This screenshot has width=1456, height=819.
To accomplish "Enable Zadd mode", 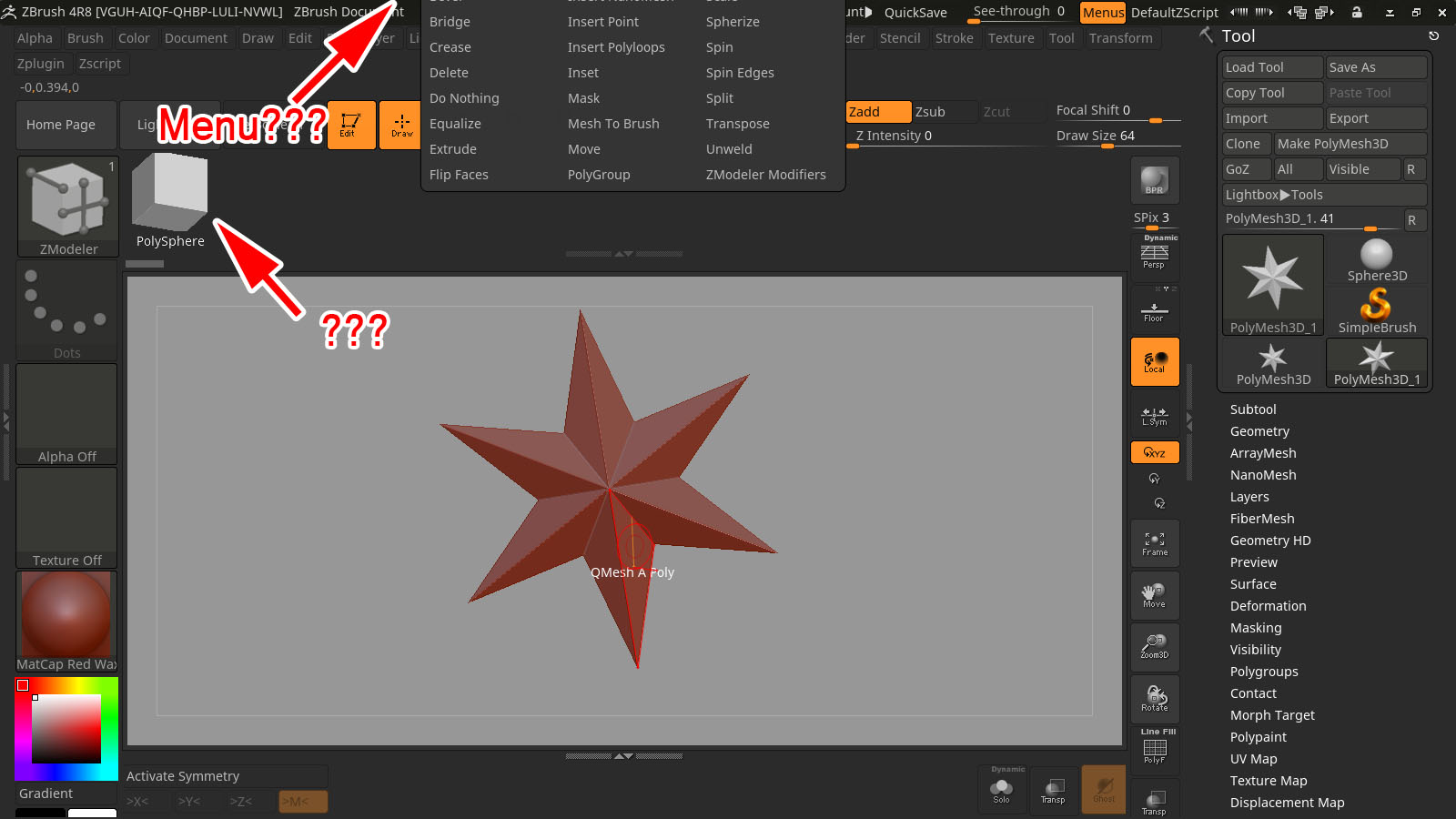I will (878, 112).
